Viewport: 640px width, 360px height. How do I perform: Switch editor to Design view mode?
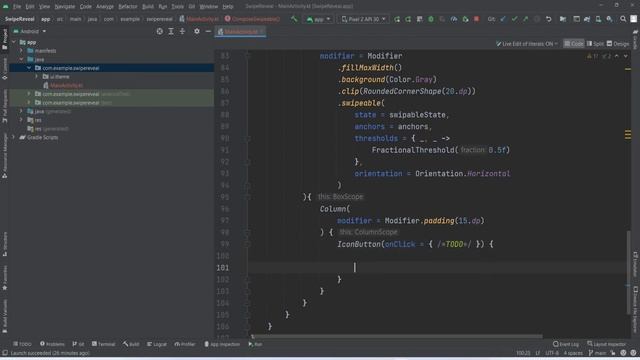(x=618, y=44)
